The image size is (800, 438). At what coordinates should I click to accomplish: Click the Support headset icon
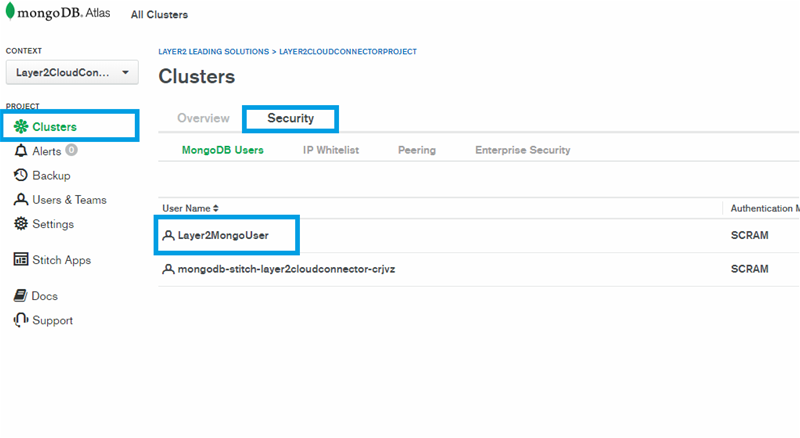tap(21, 321)
